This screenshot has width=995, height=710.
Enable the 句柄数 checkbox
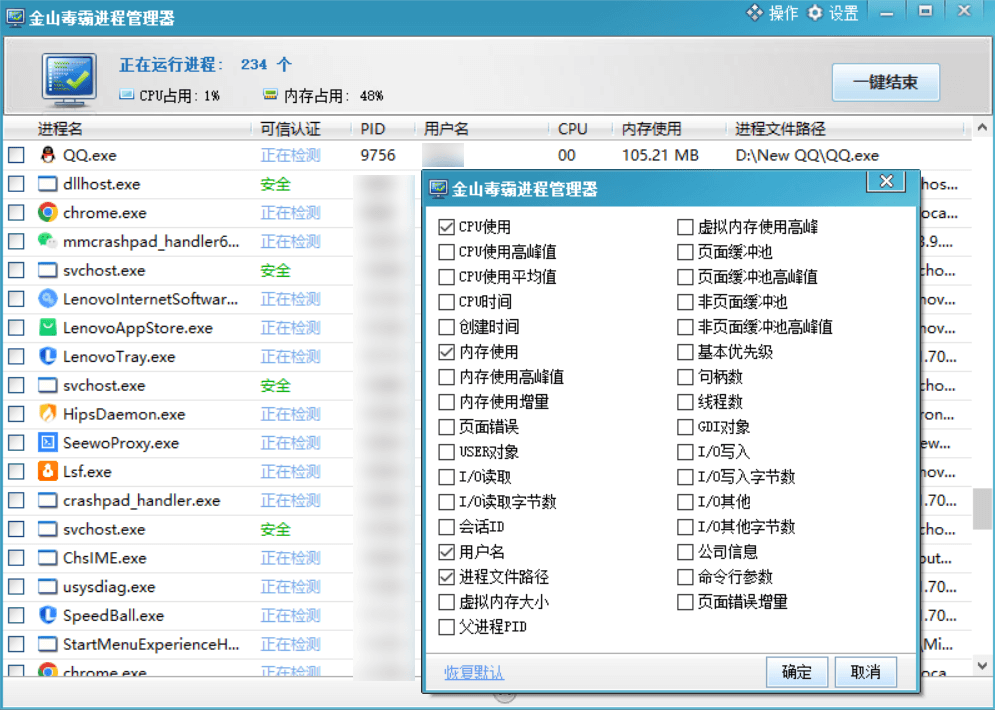pos(685,377)
